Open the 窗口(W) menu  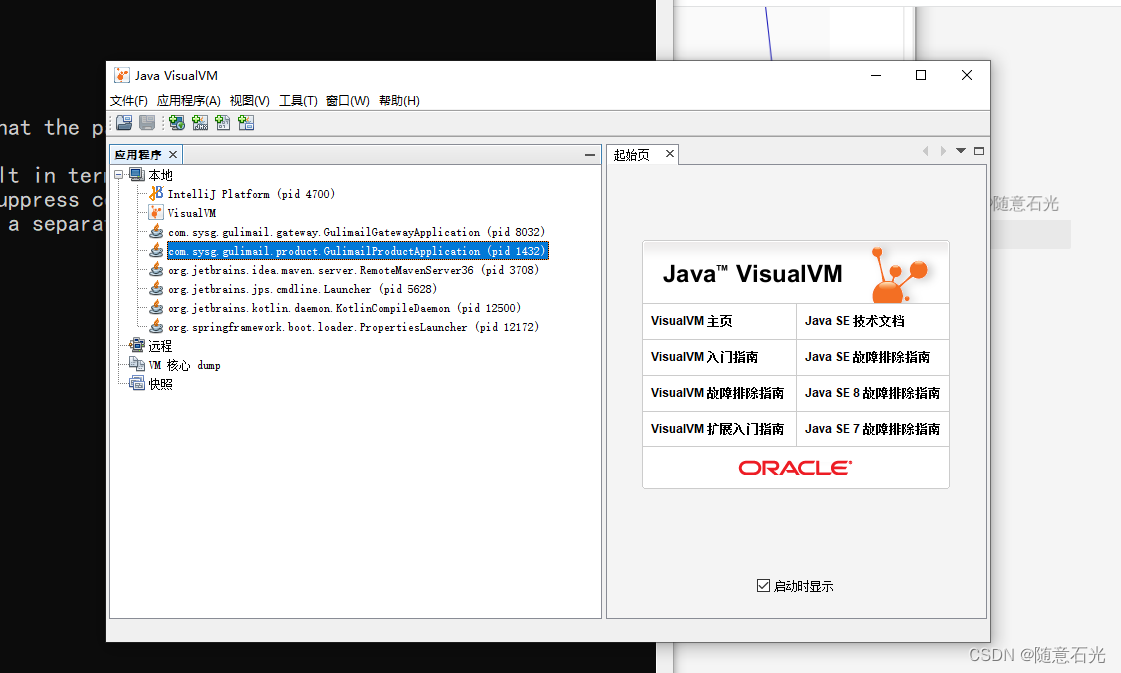point(348,101)
